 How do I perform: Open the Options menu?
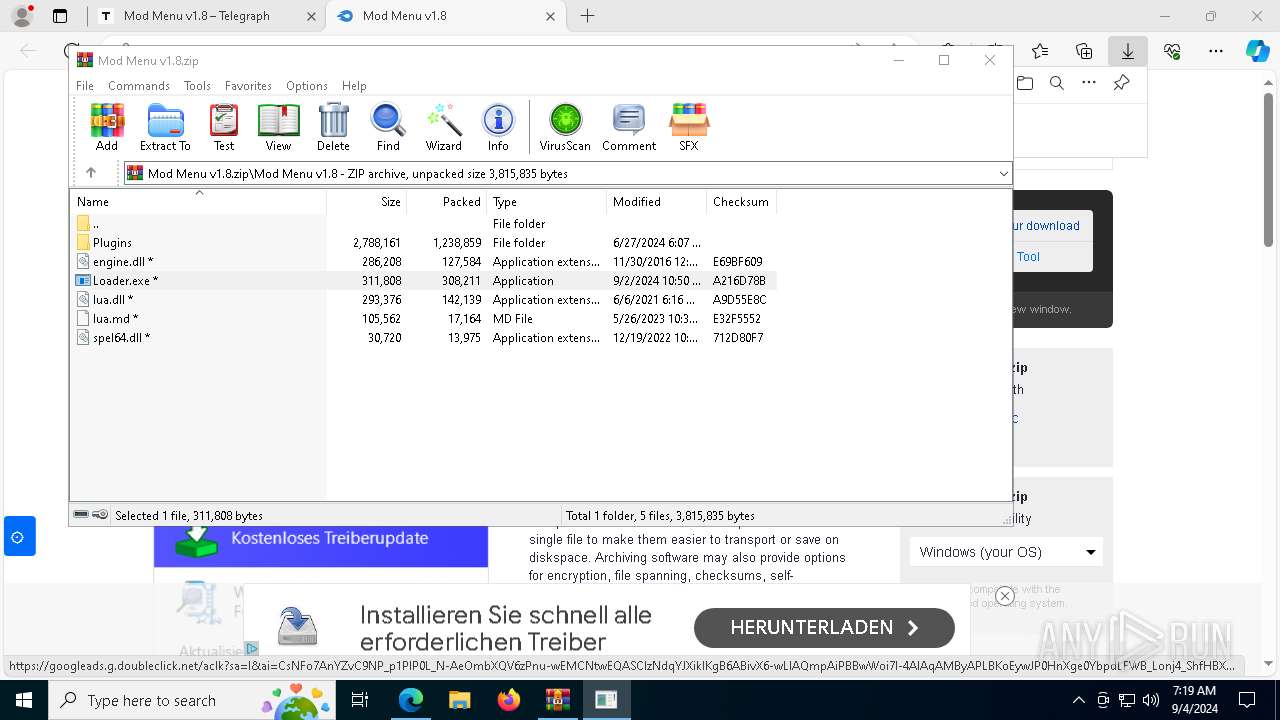click(x=307, y=86)
